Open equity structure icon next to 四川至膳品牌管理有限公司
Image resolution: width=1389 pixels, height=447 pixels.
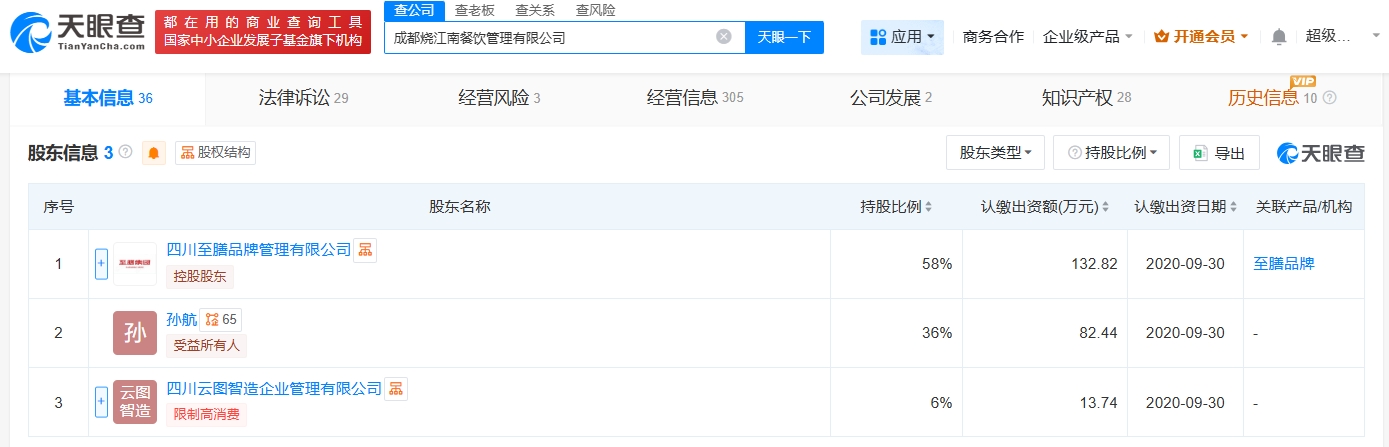366,250
